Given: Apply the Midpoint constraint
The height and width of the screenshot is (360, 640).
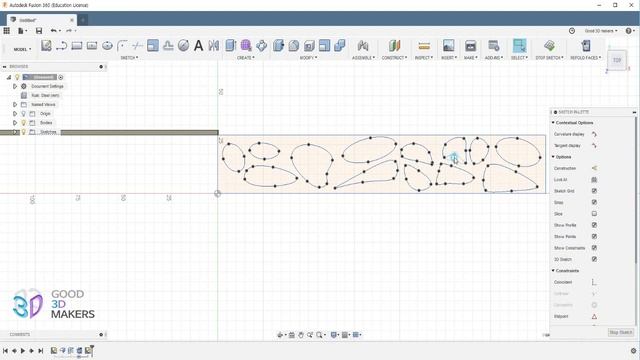Looking at the screenshot, I should (x=594, y=316).
